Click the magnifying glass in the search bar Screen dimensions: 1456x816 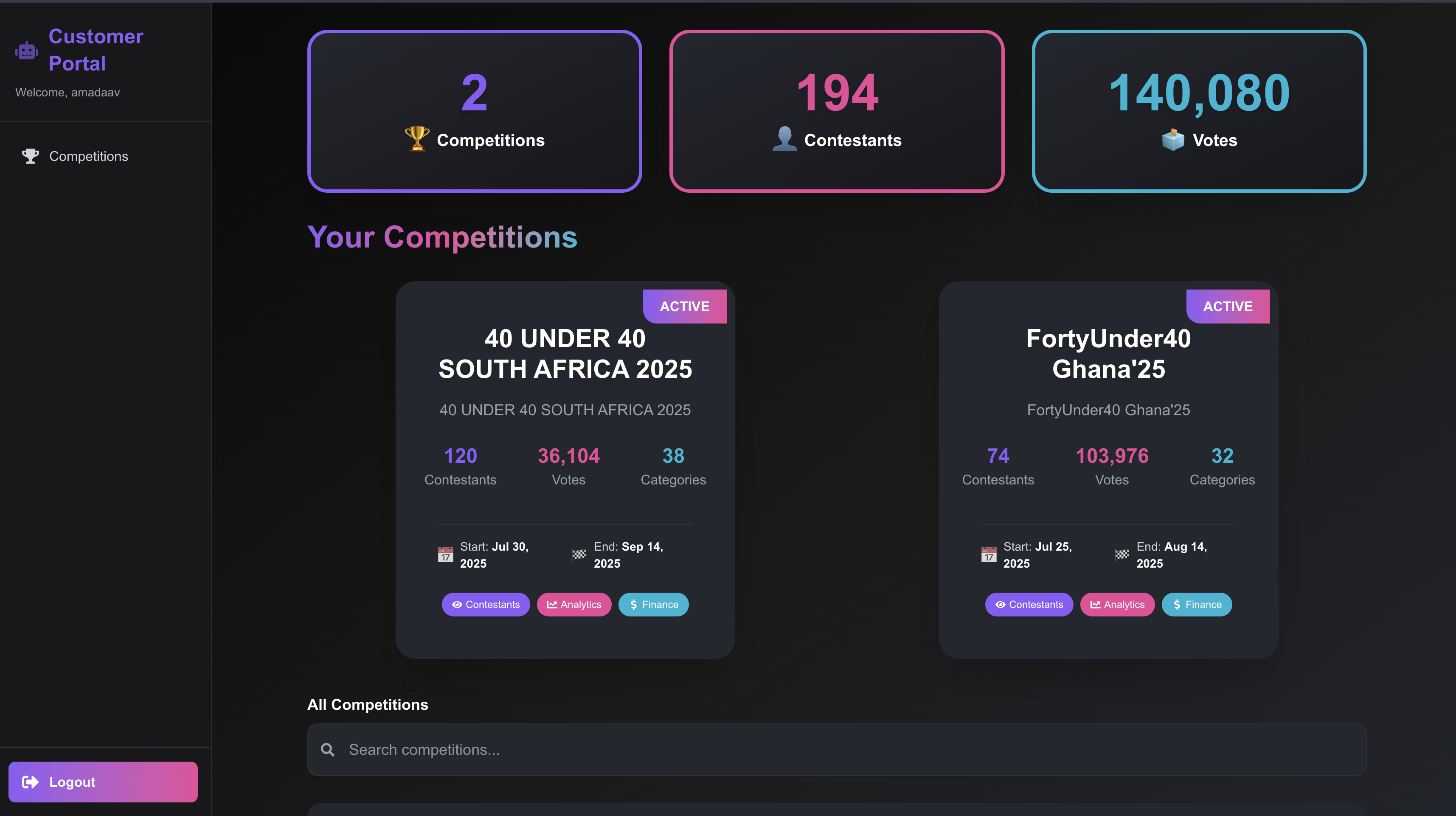tap(329, 749)
